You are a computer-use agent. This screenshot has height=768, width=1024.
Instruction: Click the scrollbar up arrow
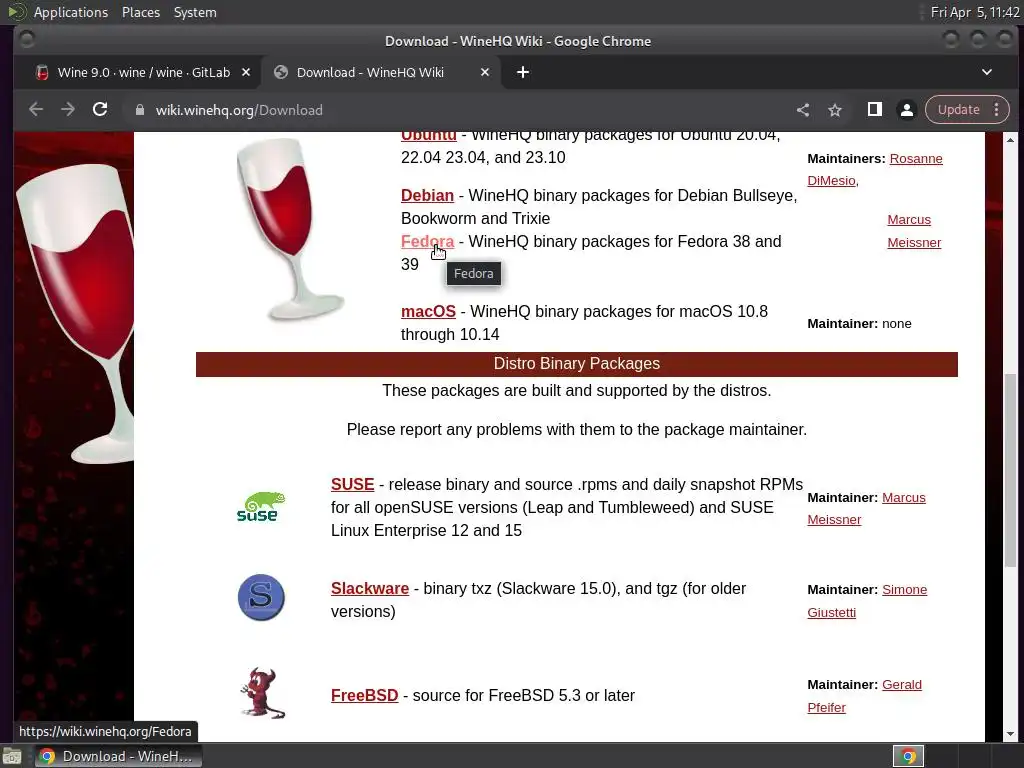coord(1010,140)
